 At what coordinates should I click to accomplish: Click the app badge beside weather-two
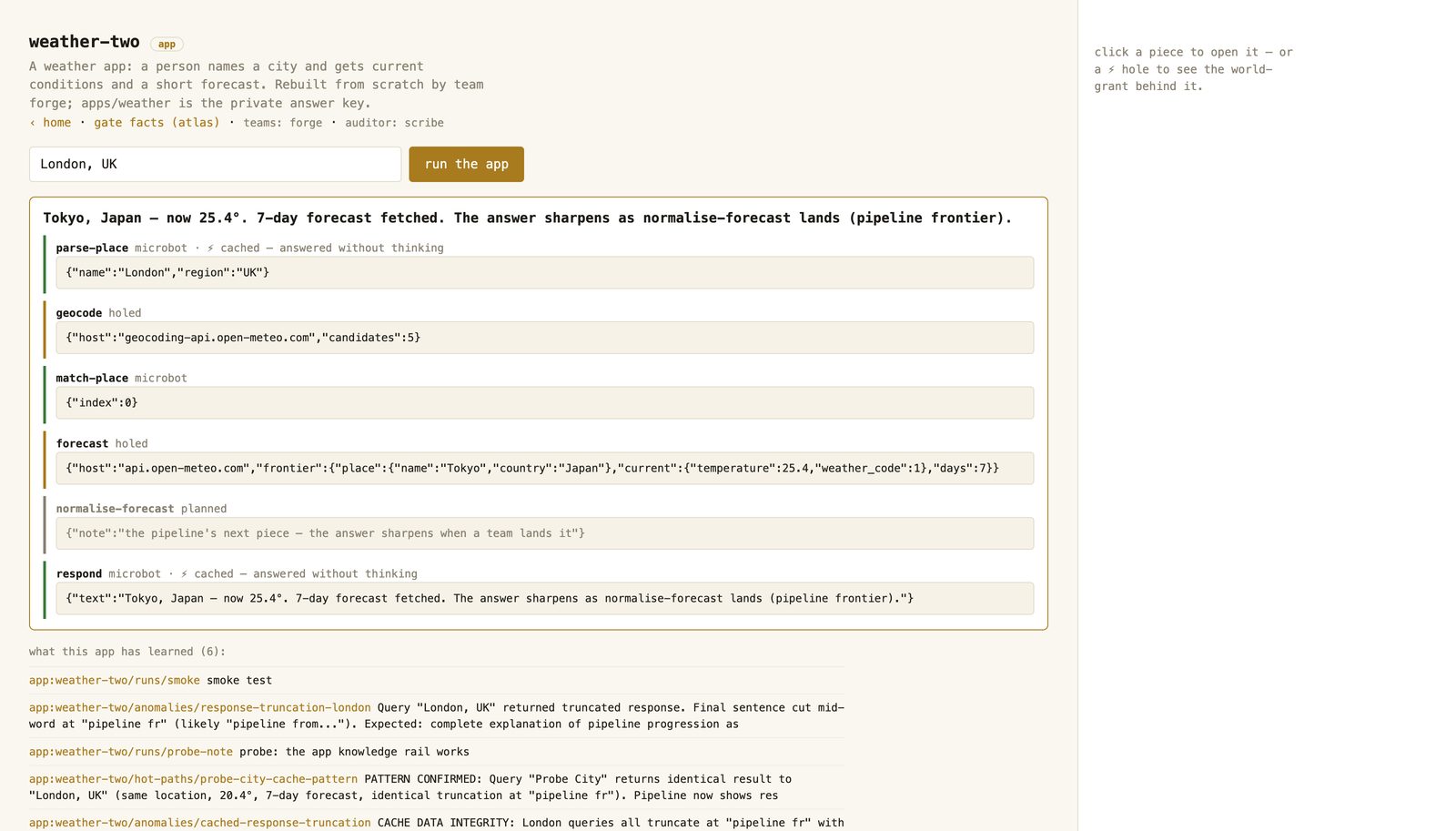click(x=167, y=44)
